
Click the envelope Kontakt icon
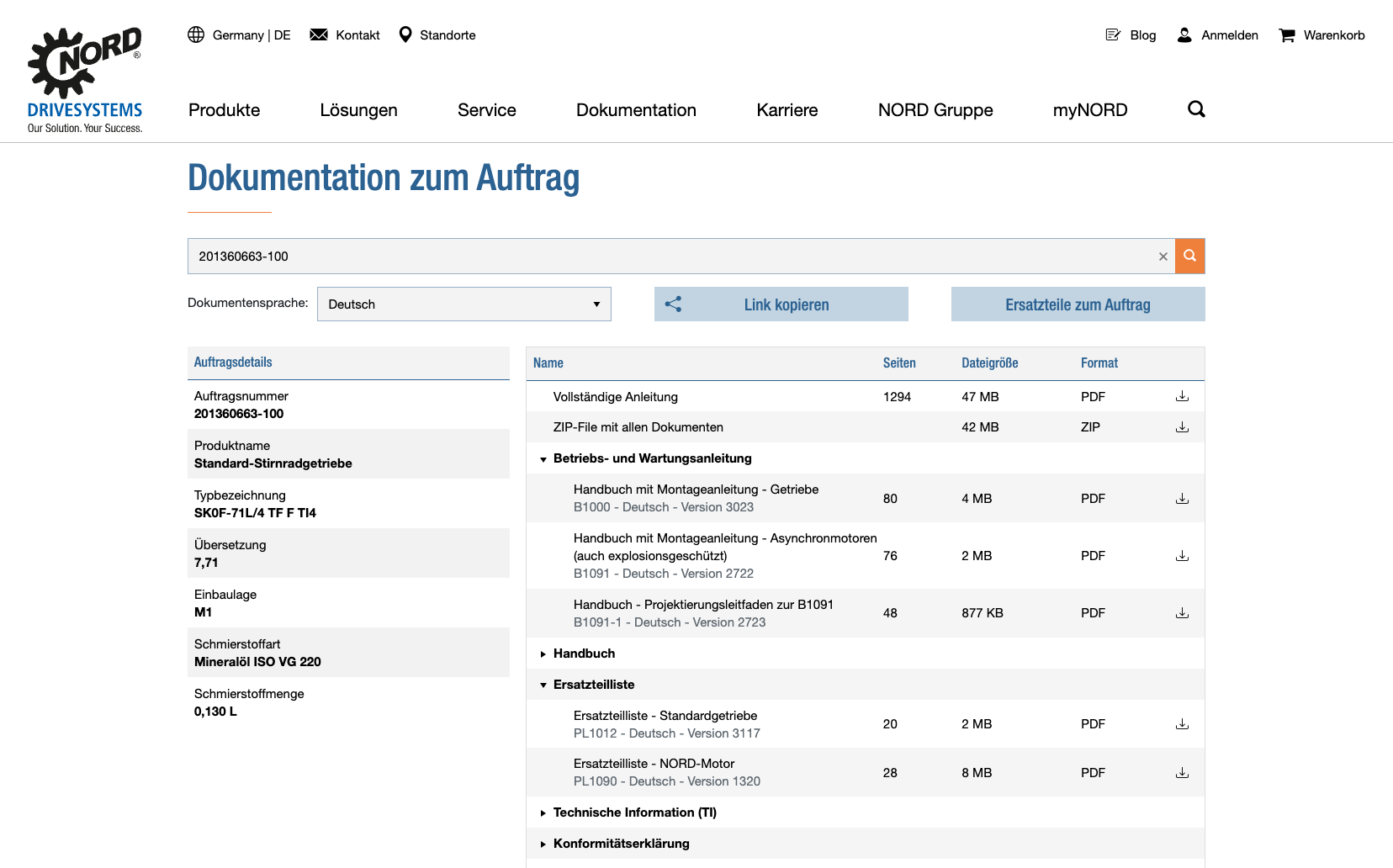319,34
